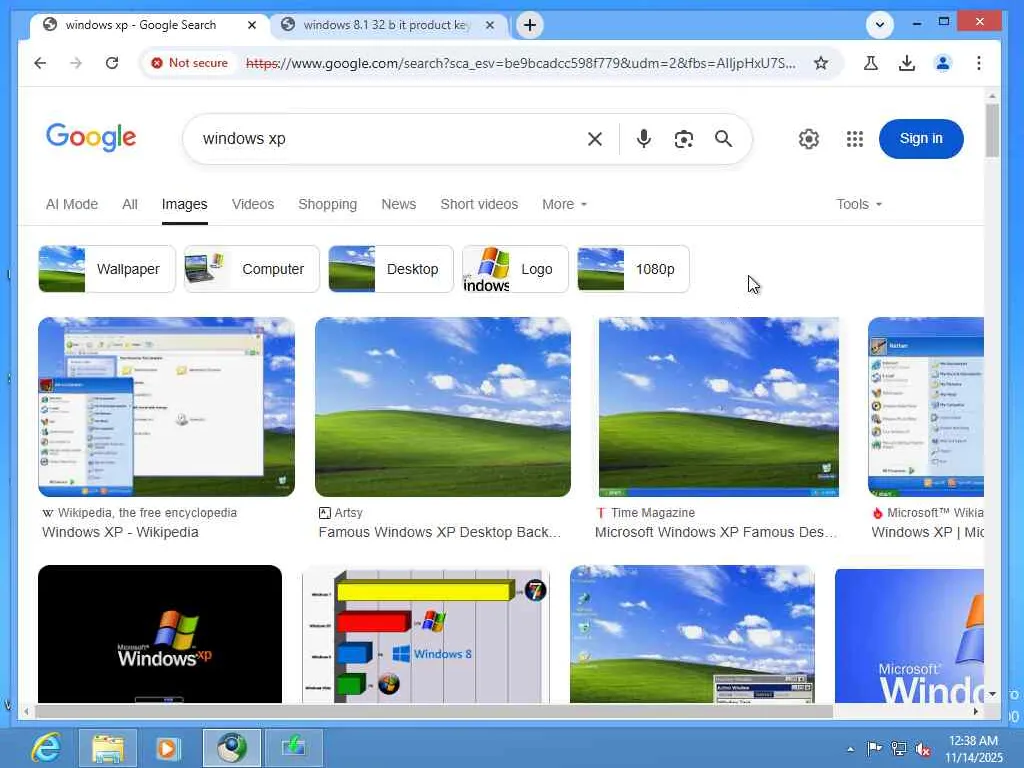Screen dimensions: 1024x768
Task: Go back to the previous page
Action: coord(40,63)
